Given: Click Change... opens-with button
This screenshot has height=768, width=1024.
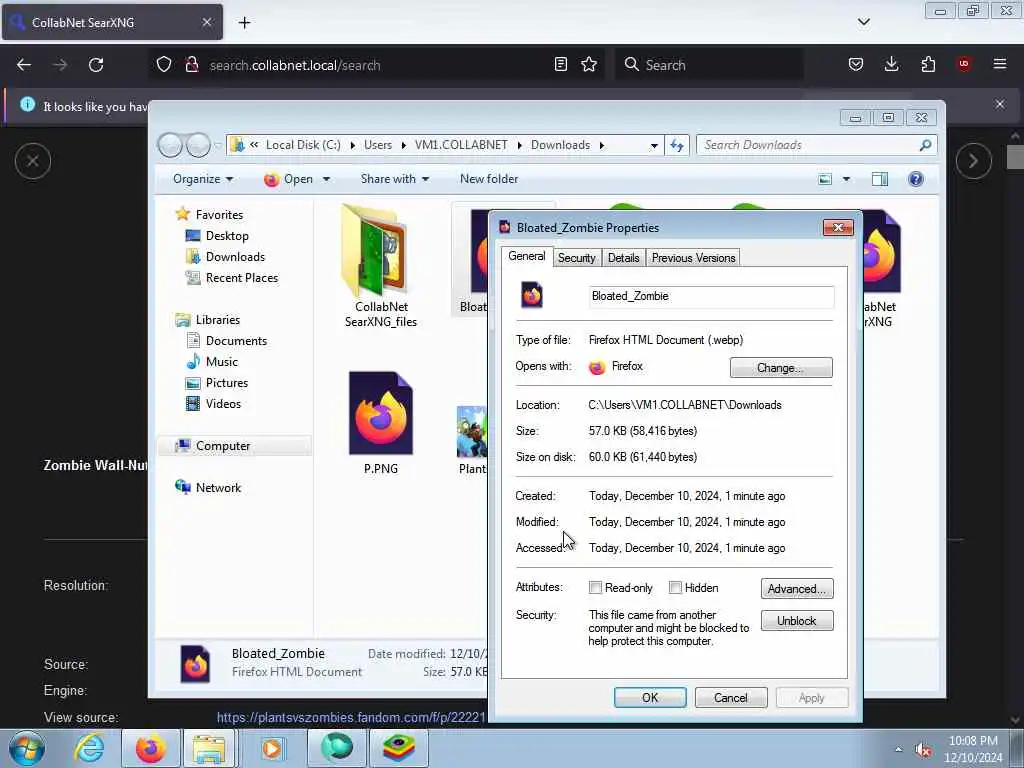Looking at the screenshot, I should coord(781,368).
